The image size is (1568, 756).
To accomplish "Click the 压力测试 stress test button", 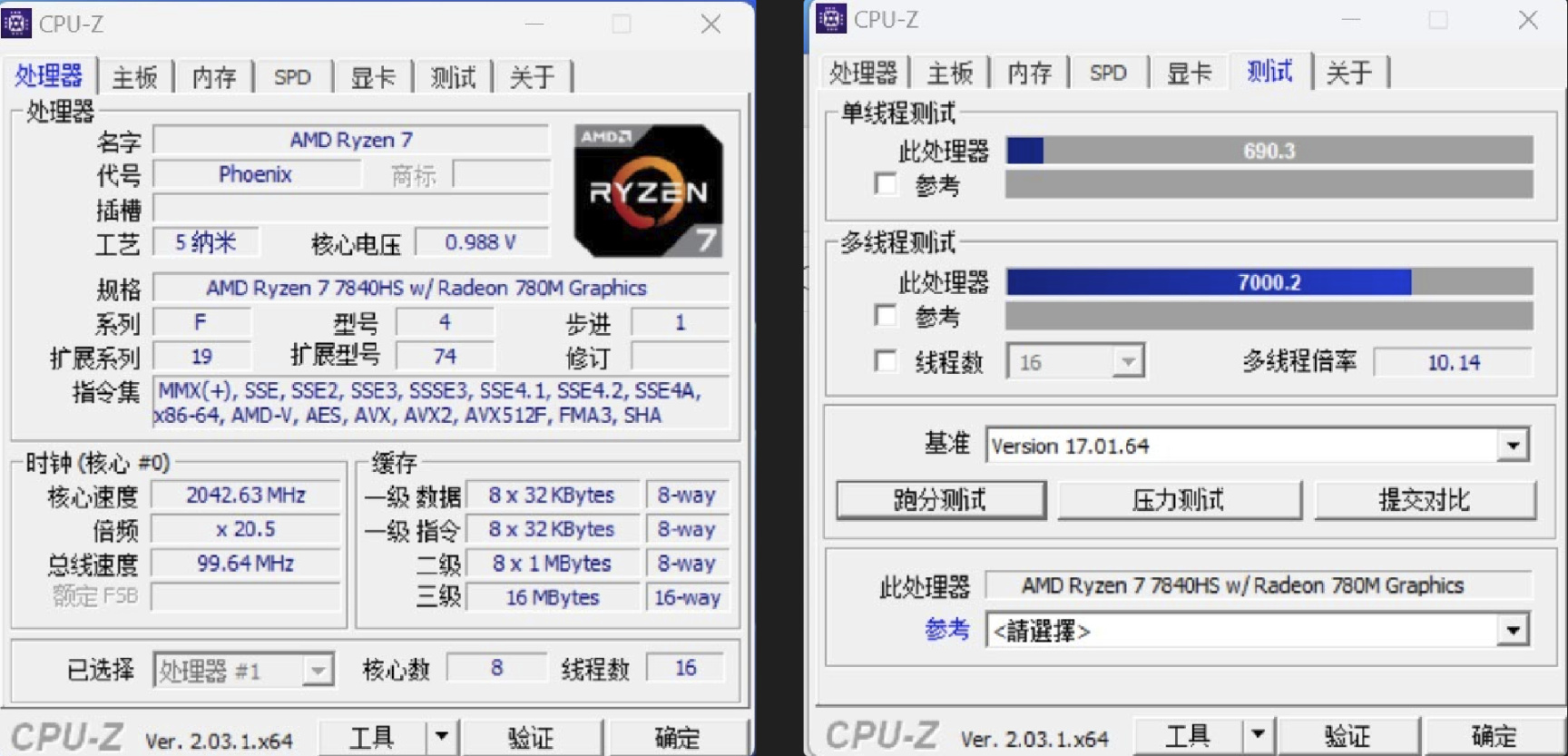I will click(x=1179, y=499).
